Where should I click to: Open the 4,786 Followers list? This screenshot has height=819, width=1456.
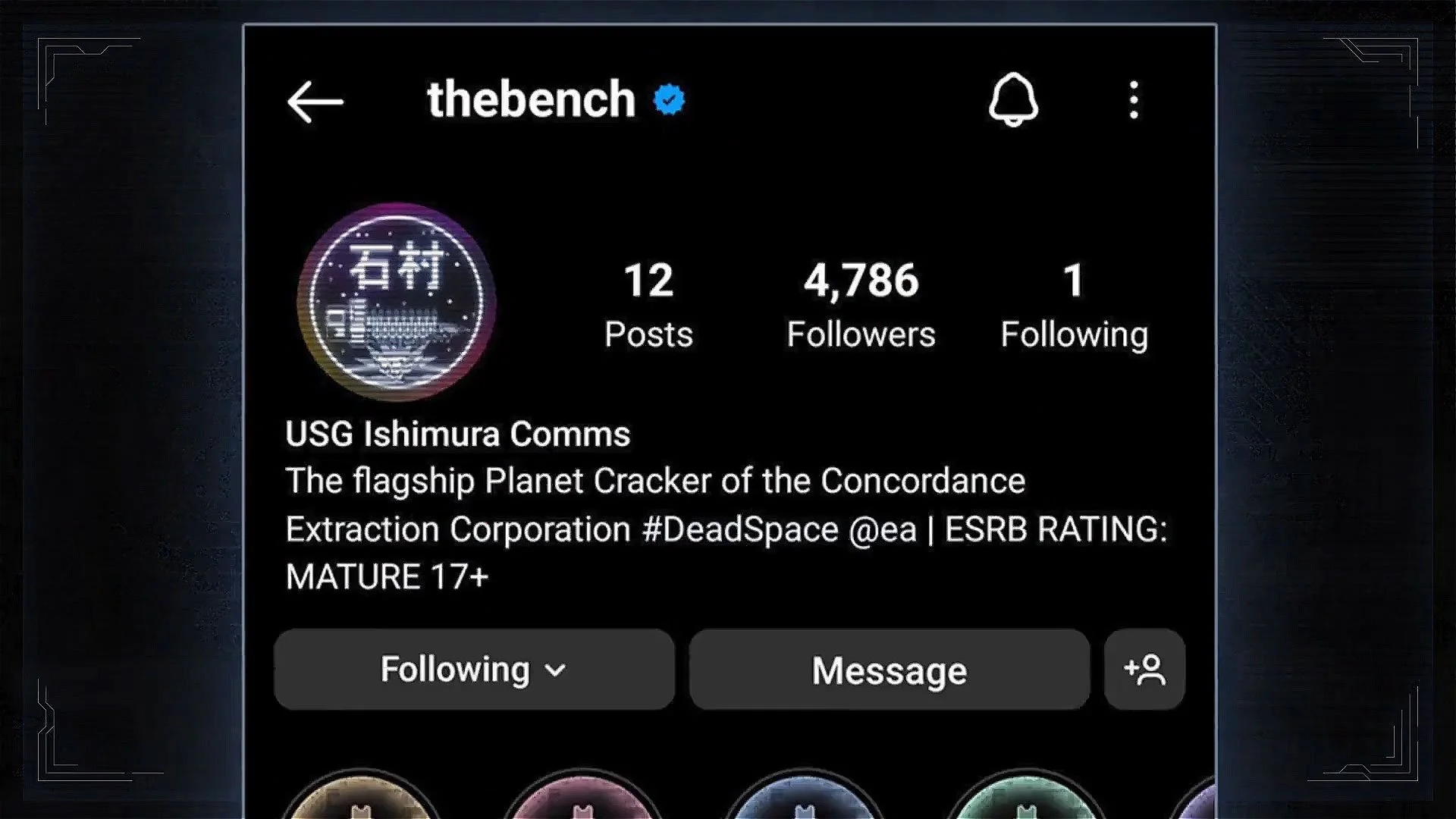point(861,305)
